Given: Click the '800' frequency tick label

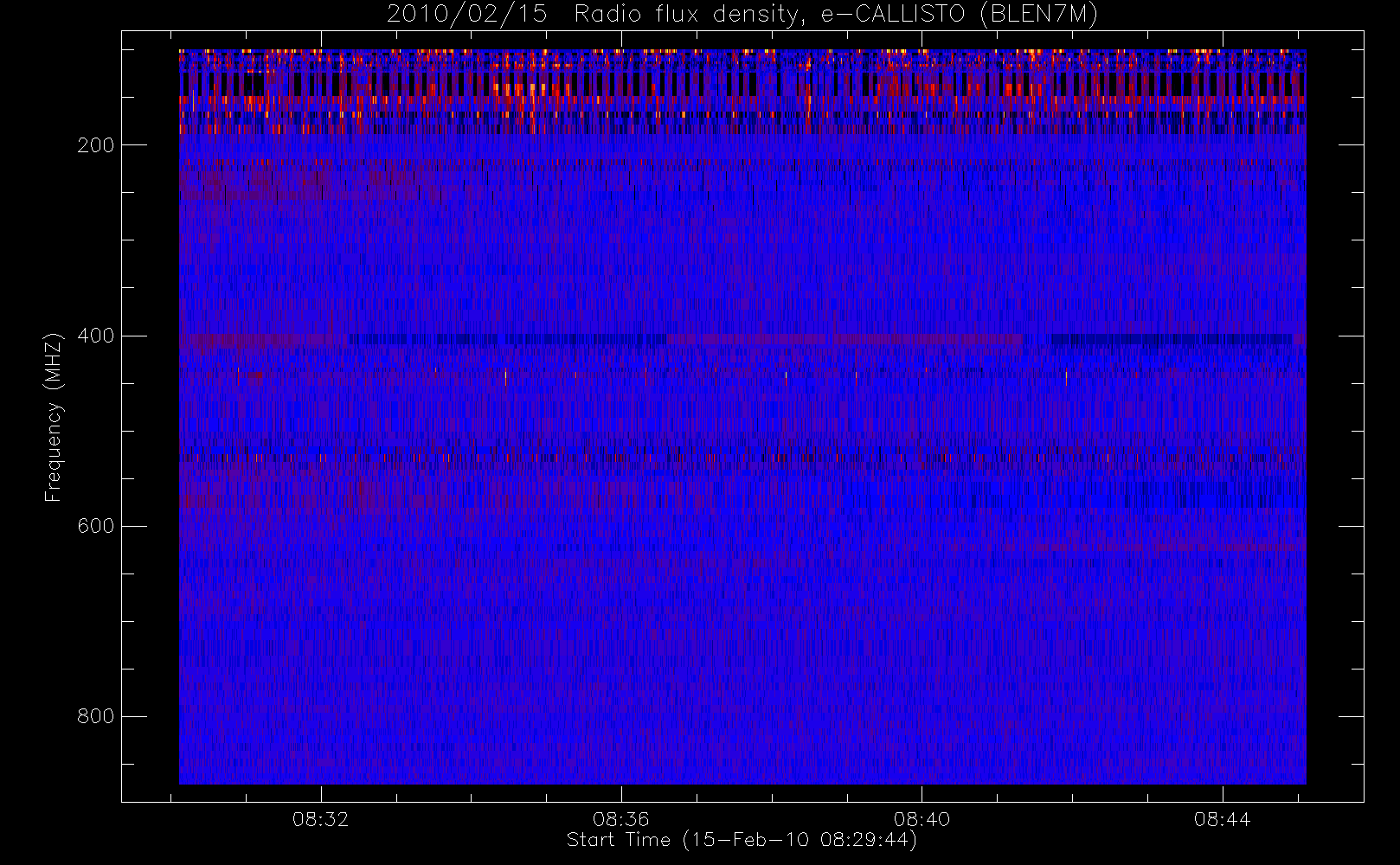Looking at the screenshot, I should (x=95, y=716).
